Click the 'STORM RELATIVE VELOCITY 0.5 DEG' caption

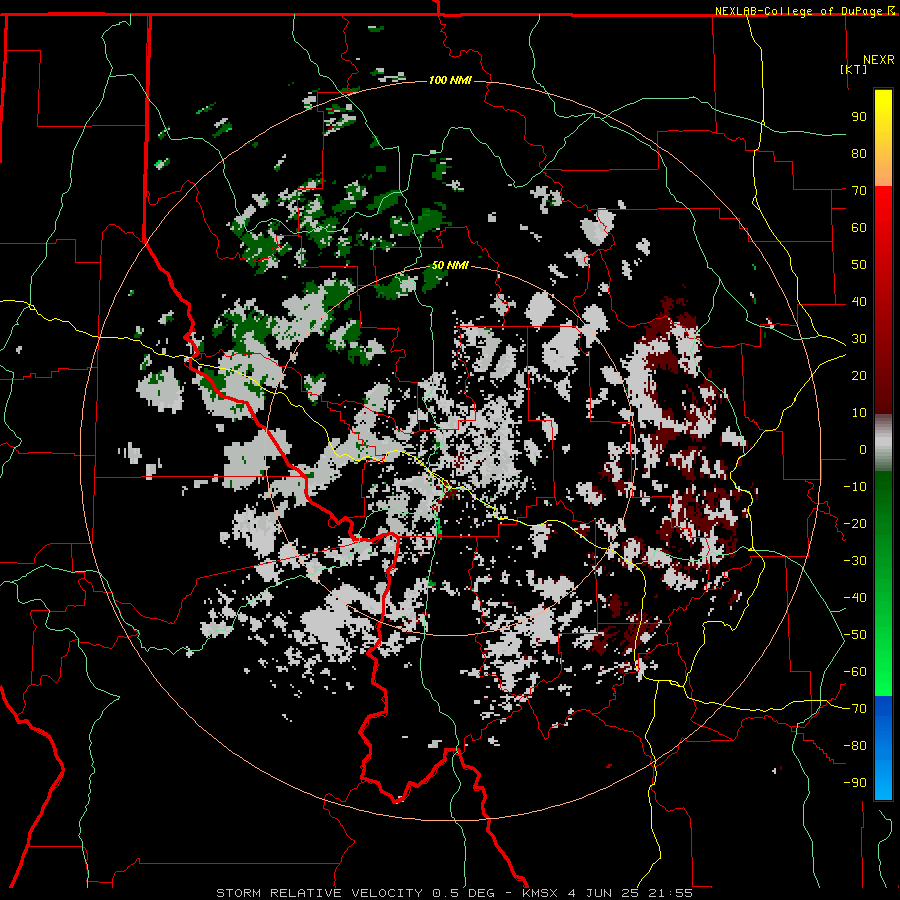pos(355,893)
